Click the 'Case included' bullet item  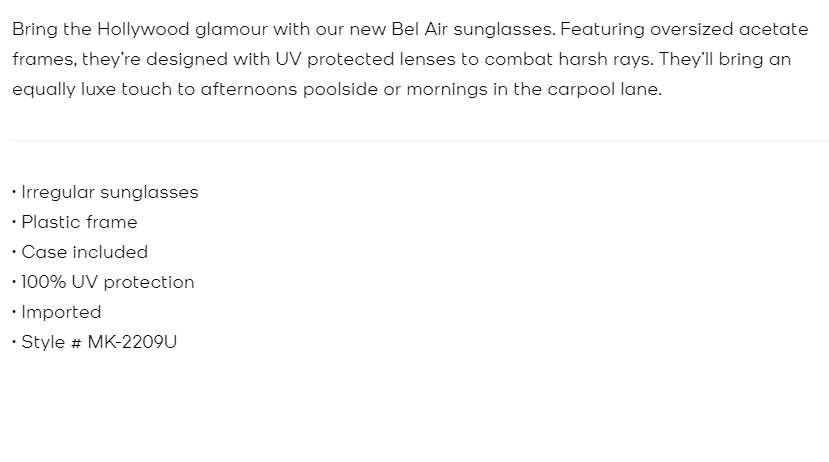tap(84, 252)
